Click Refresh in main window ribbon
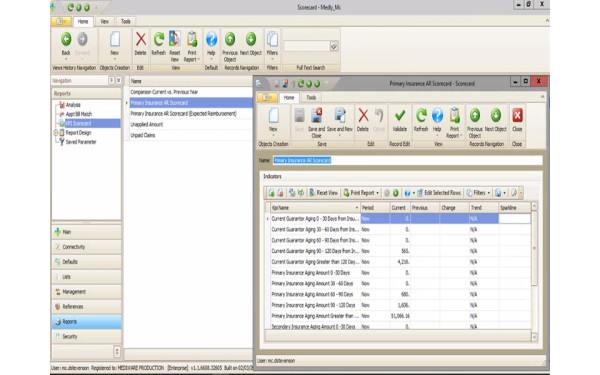Screen dimensions: 600x375 (158, 45)
